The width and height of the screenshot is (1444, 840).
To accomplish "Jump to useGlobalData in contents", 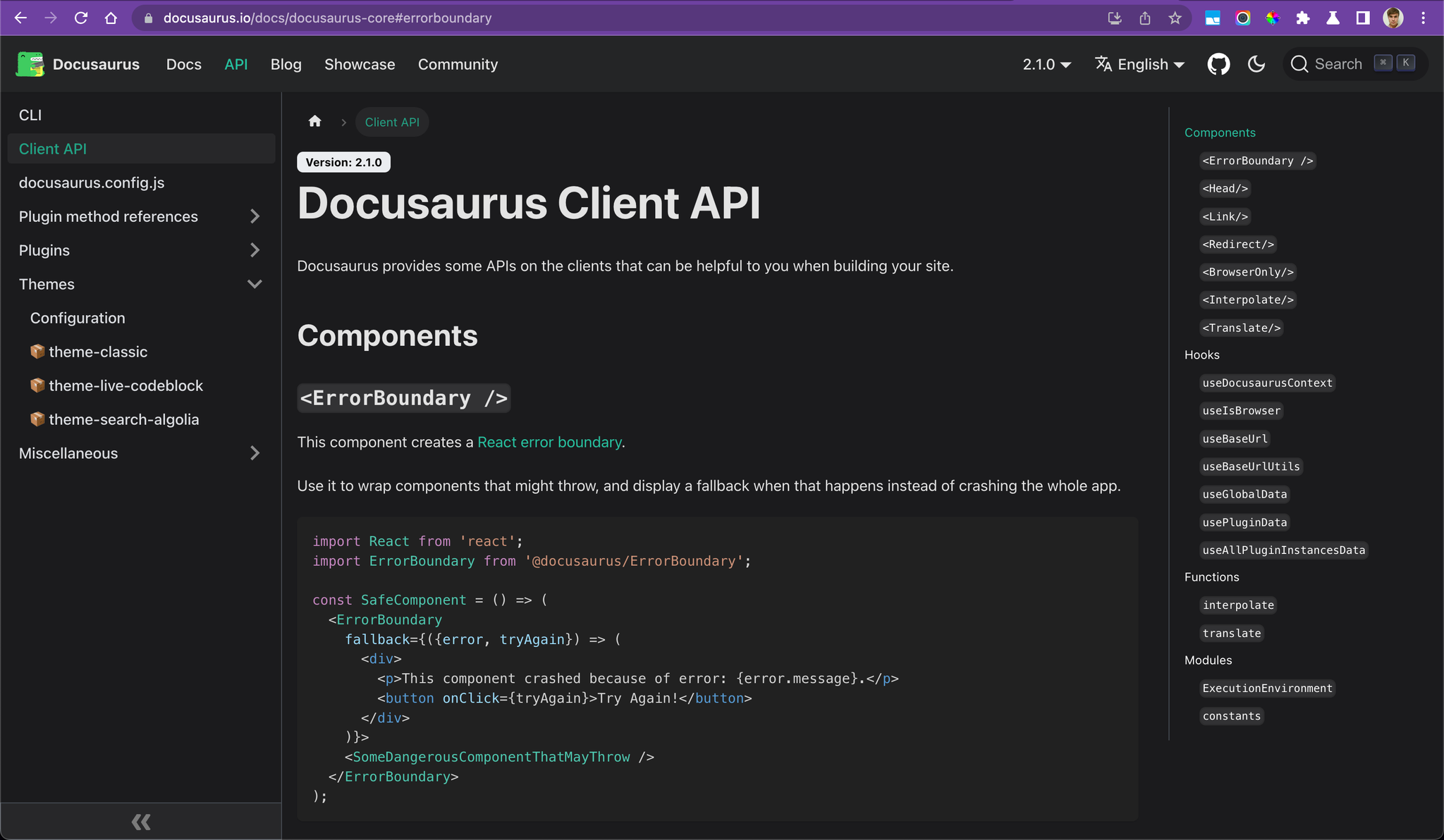I will (x=1245, y=494).
